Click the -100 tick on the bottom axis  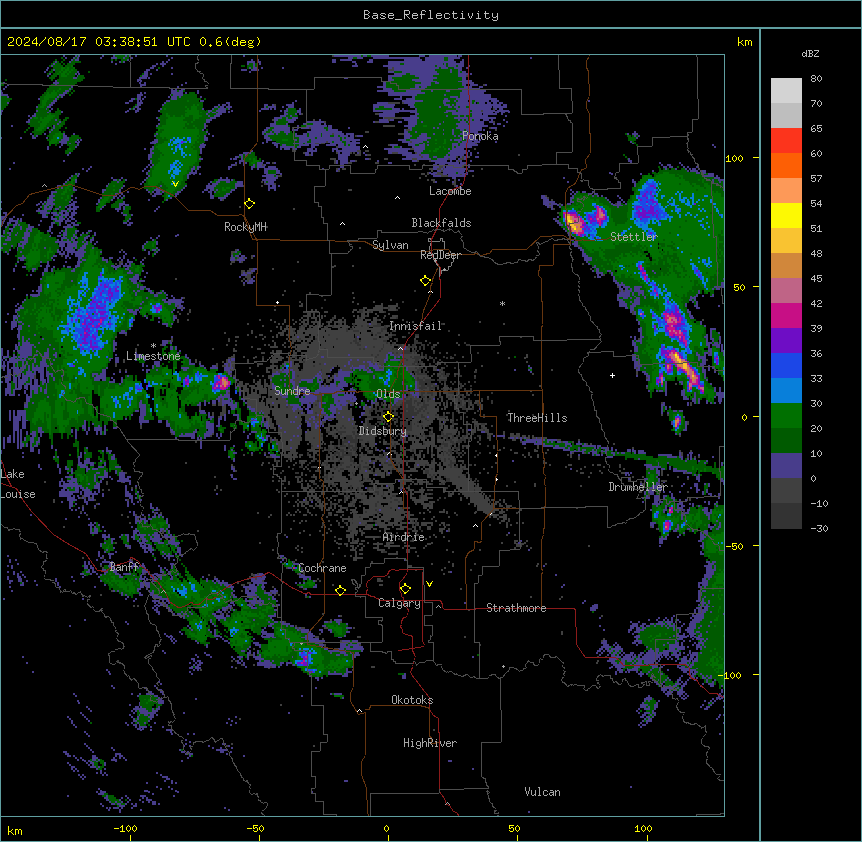pyautogui.click(x=125, y=828)
